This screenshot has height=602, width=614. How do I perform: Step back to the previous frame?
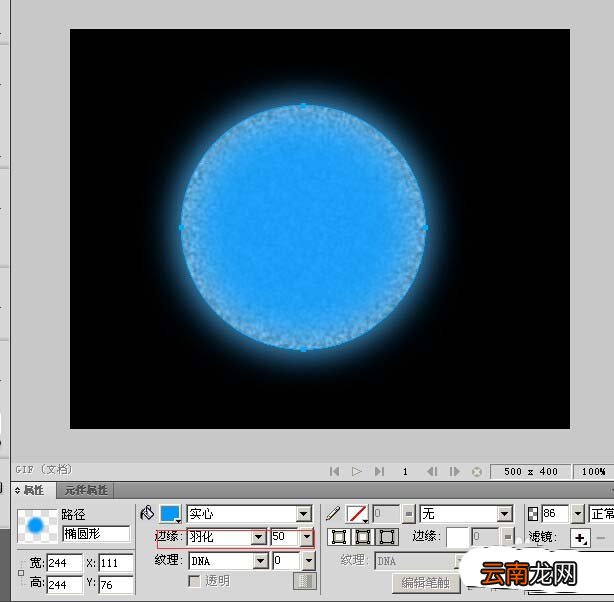pos(432,471)
